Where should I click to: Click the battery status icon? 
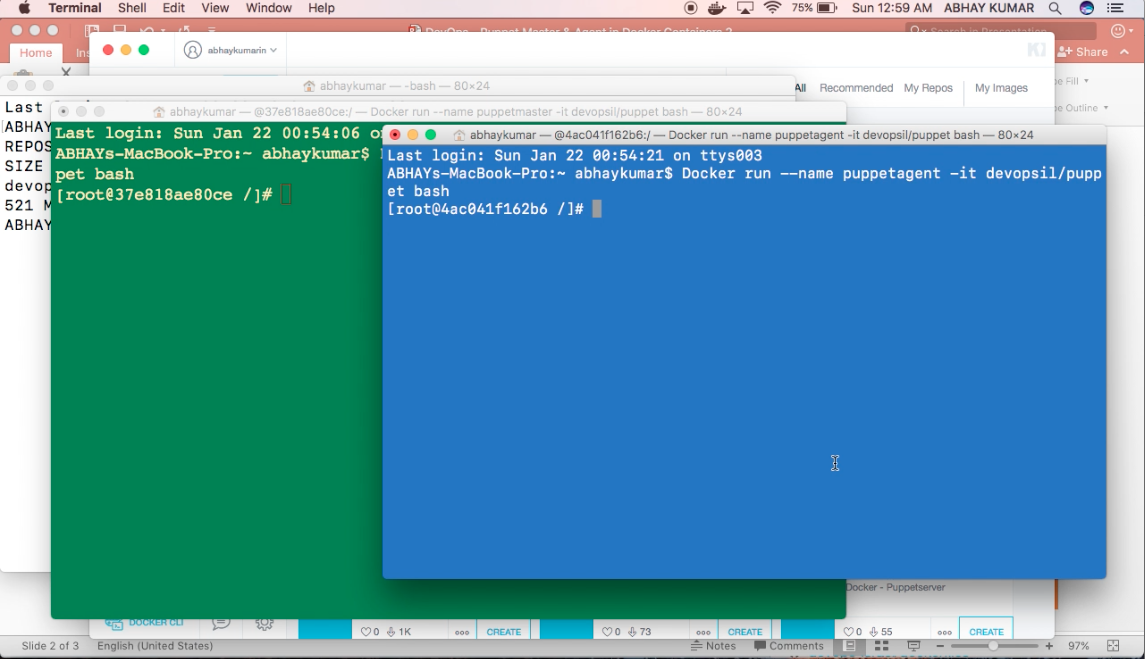tap(827, 8)
